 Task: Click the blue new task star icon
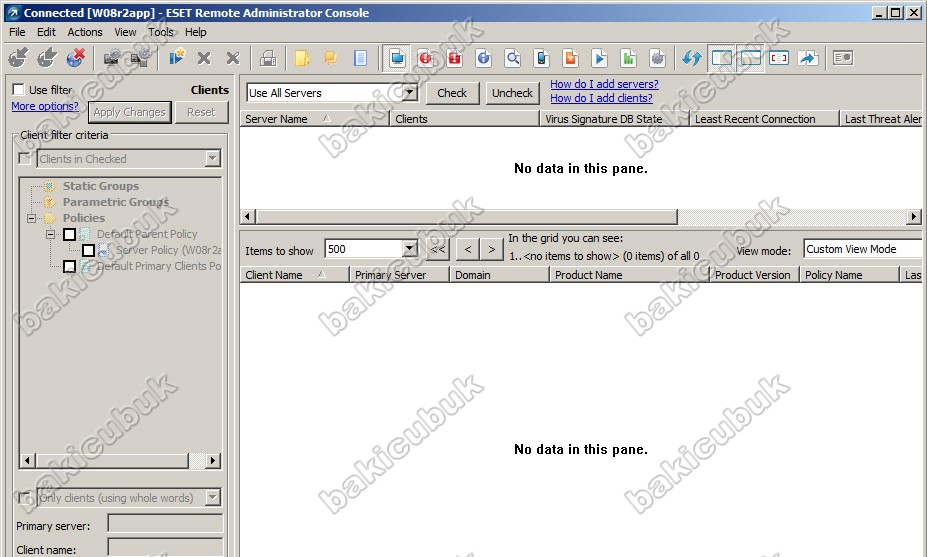point(176,58)
